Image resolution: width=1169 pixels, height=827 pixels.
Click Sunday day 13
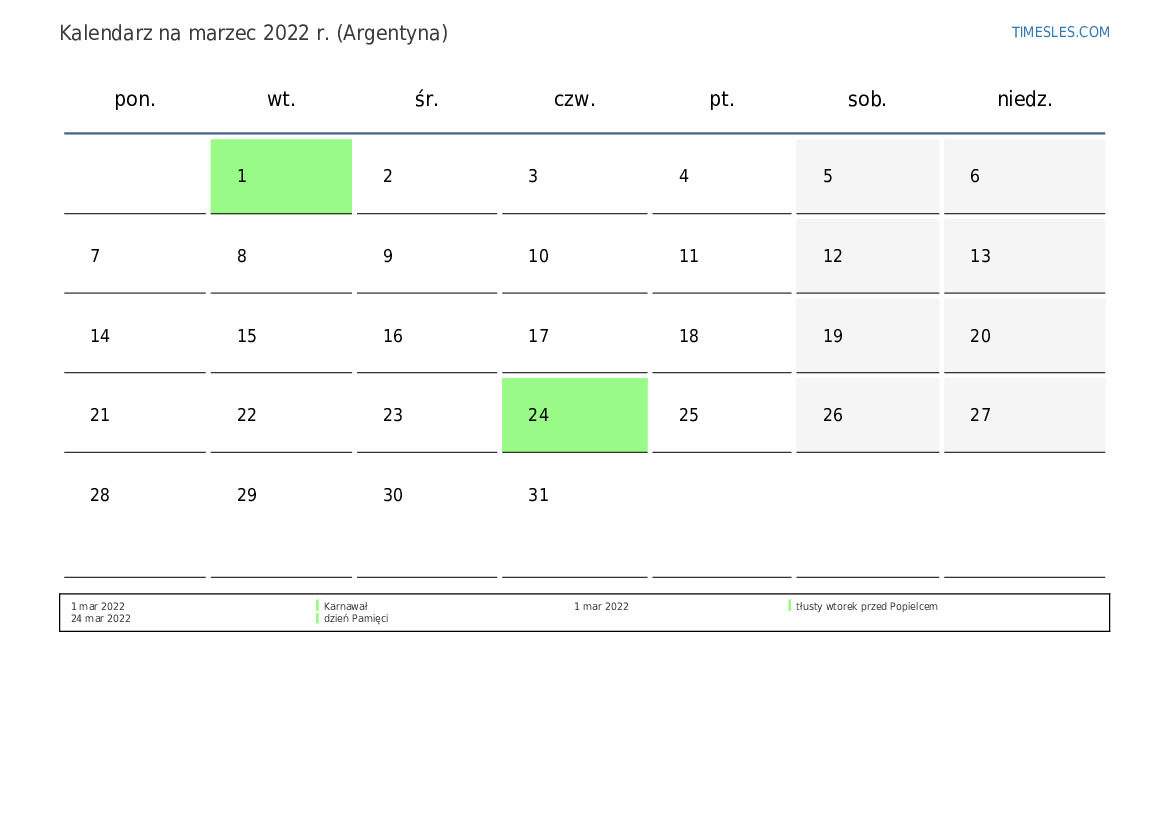point(1024,256)
